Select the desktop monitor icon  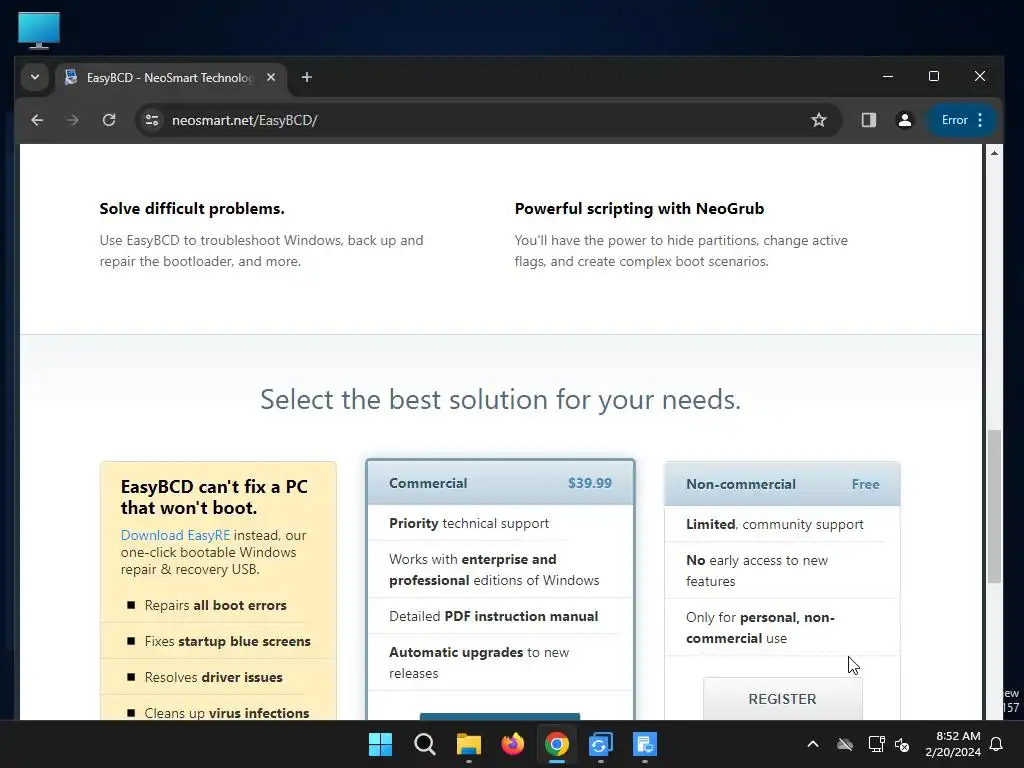pyautogui.click(x=39, y=30)
